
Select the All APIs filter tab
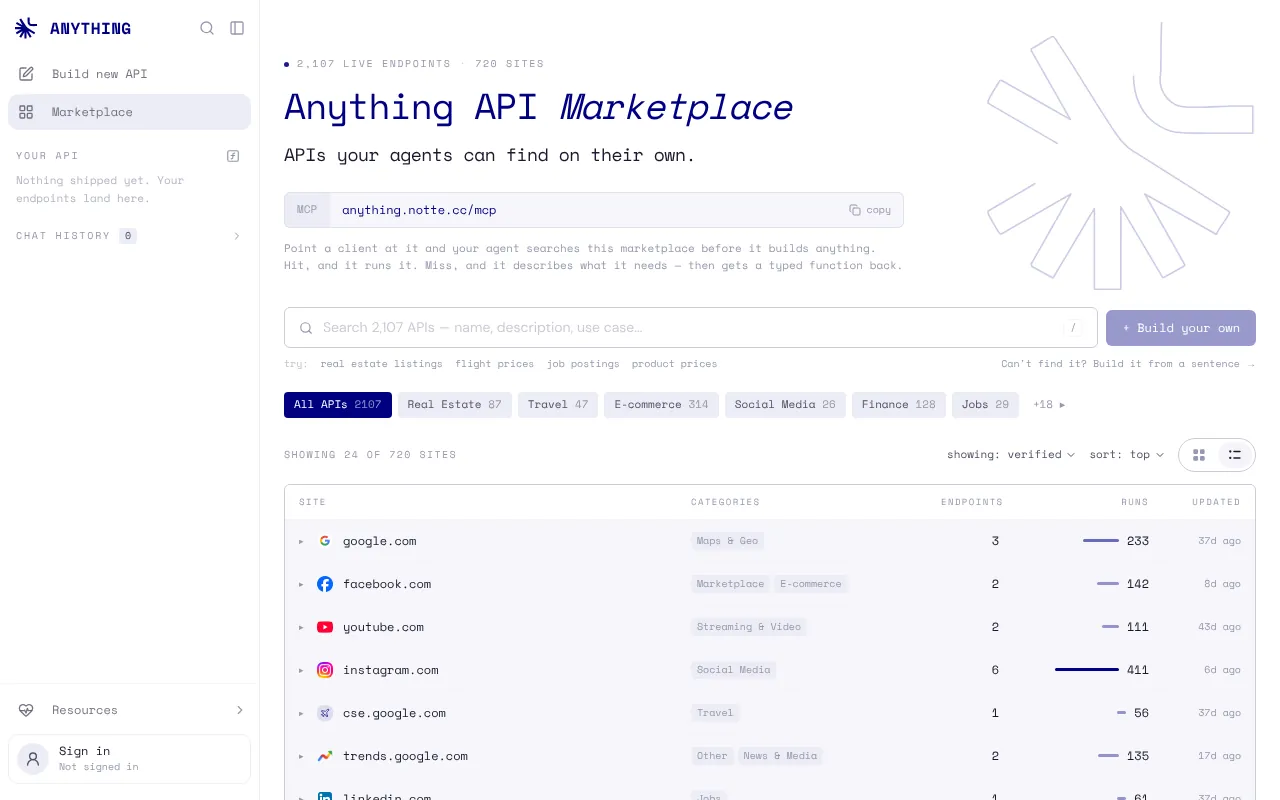click(338, 405)
